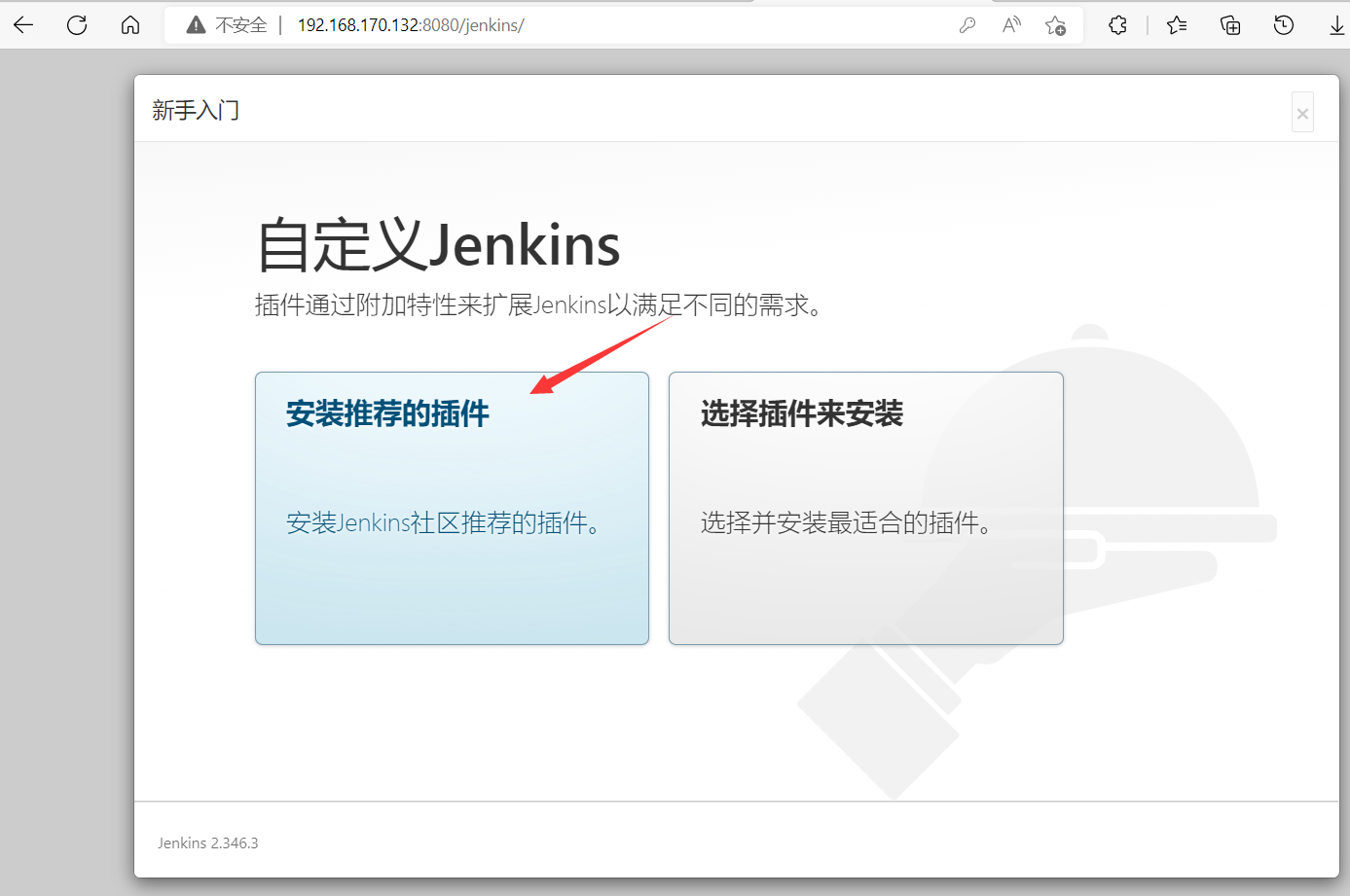Click text 选择并安装最适合的插件。

pos(848,523)
